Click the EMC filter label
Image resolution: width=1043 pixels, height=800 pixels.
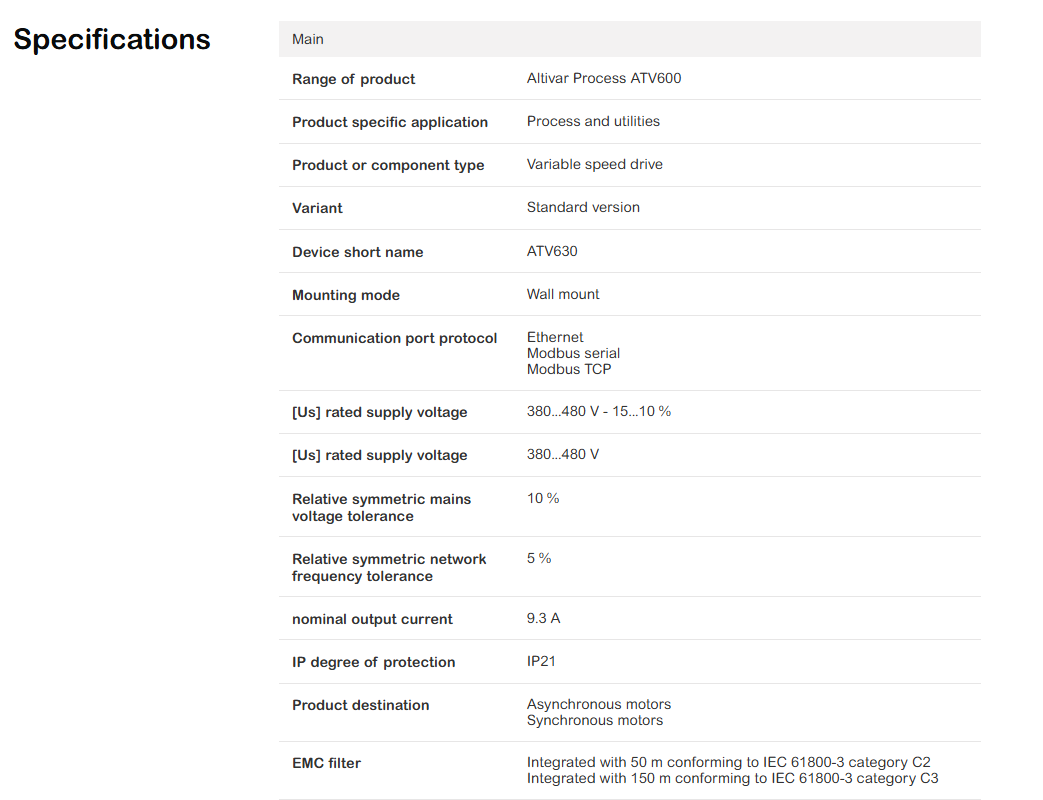tap(327, 763)
